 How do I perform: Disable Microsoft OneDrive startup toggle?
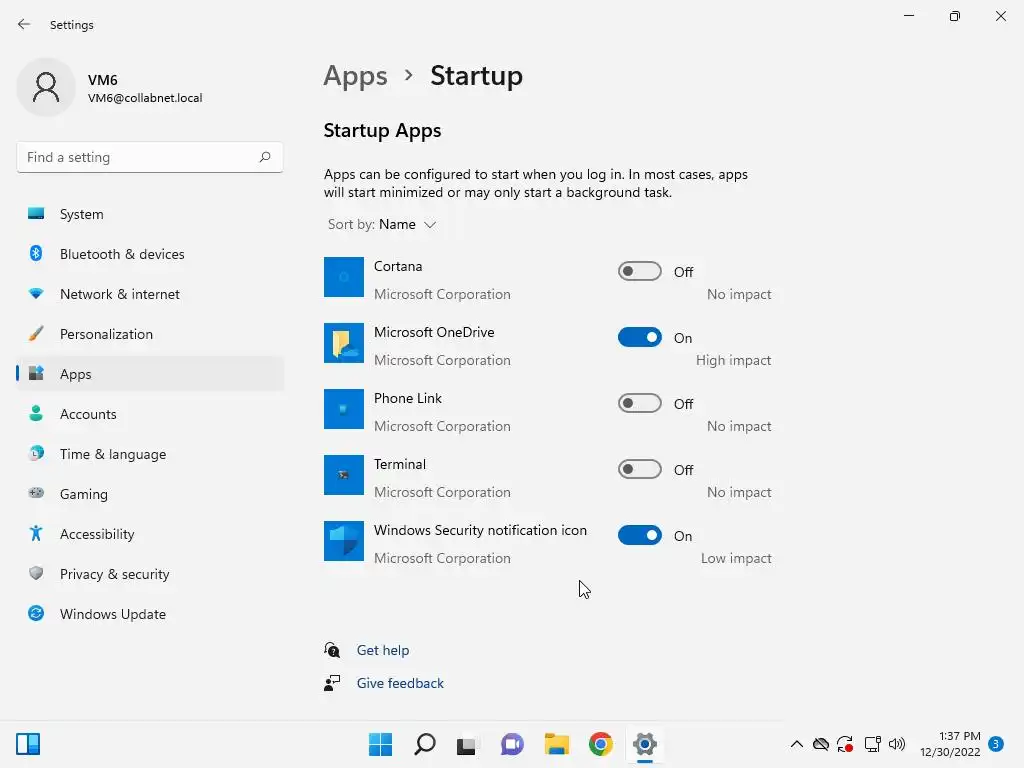pos(639,337)
